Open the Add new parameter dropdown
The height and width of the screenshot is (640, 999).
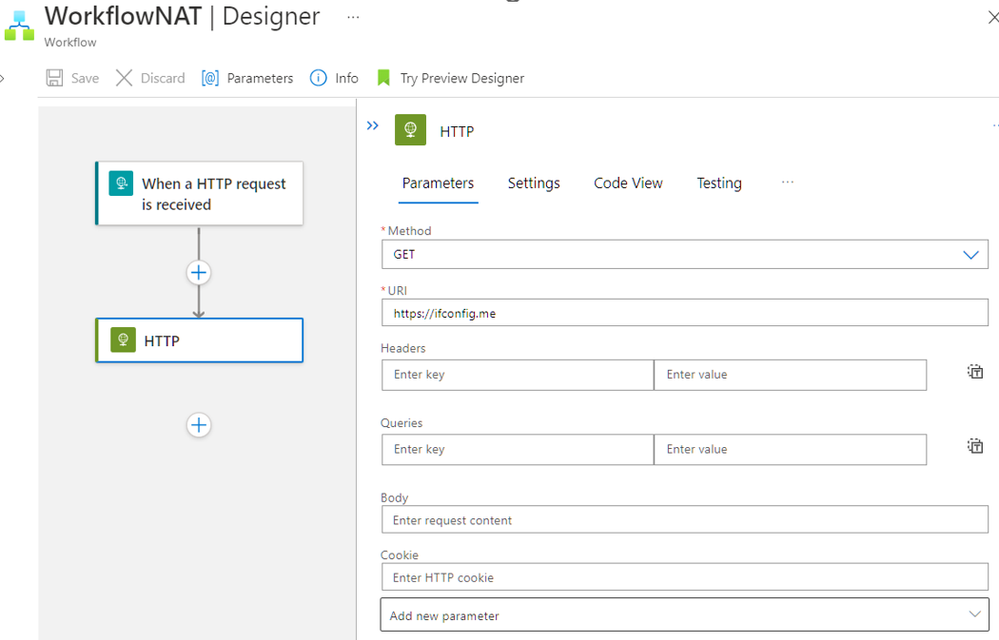tap(685, 615)
